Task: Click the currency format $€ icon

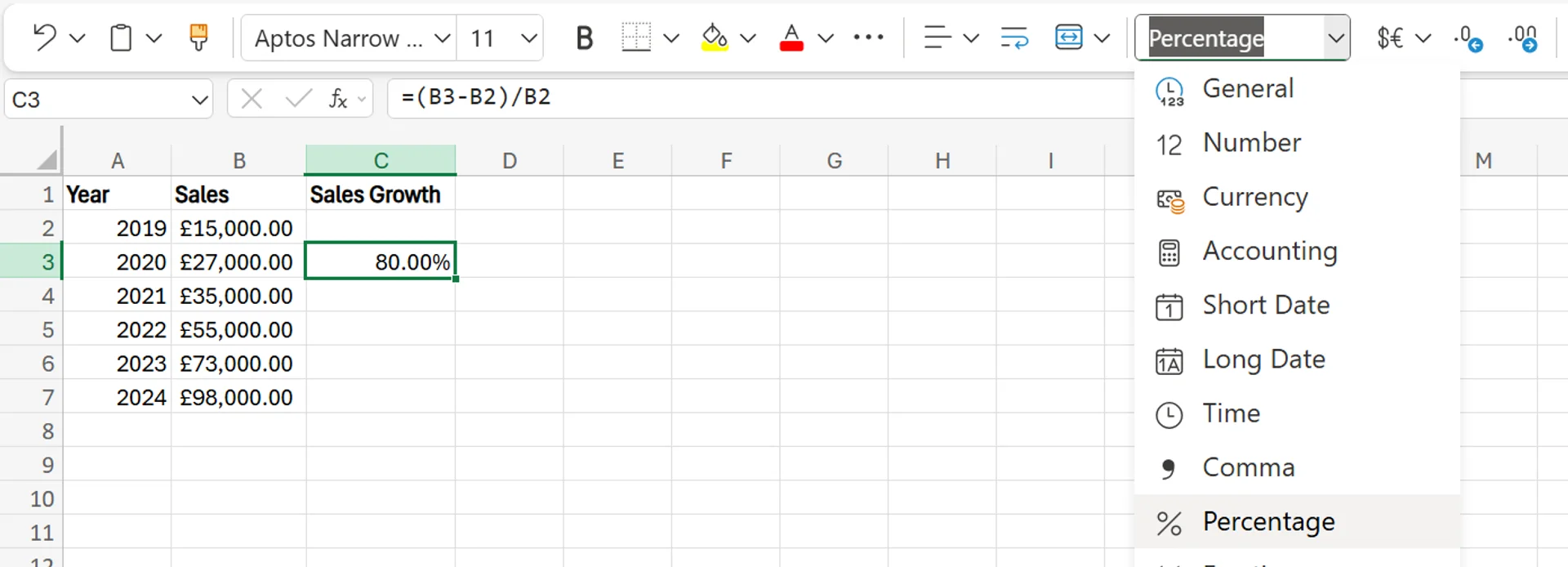Action: [x=1390, y=38]
